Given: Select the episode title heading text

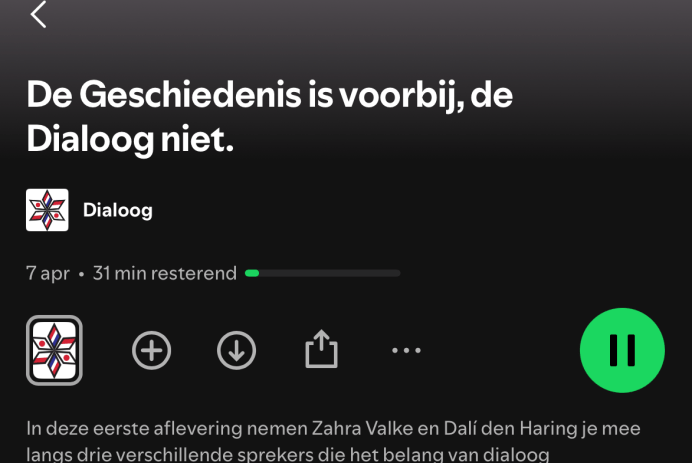Looking at the screenshot, I should point(269,117).
